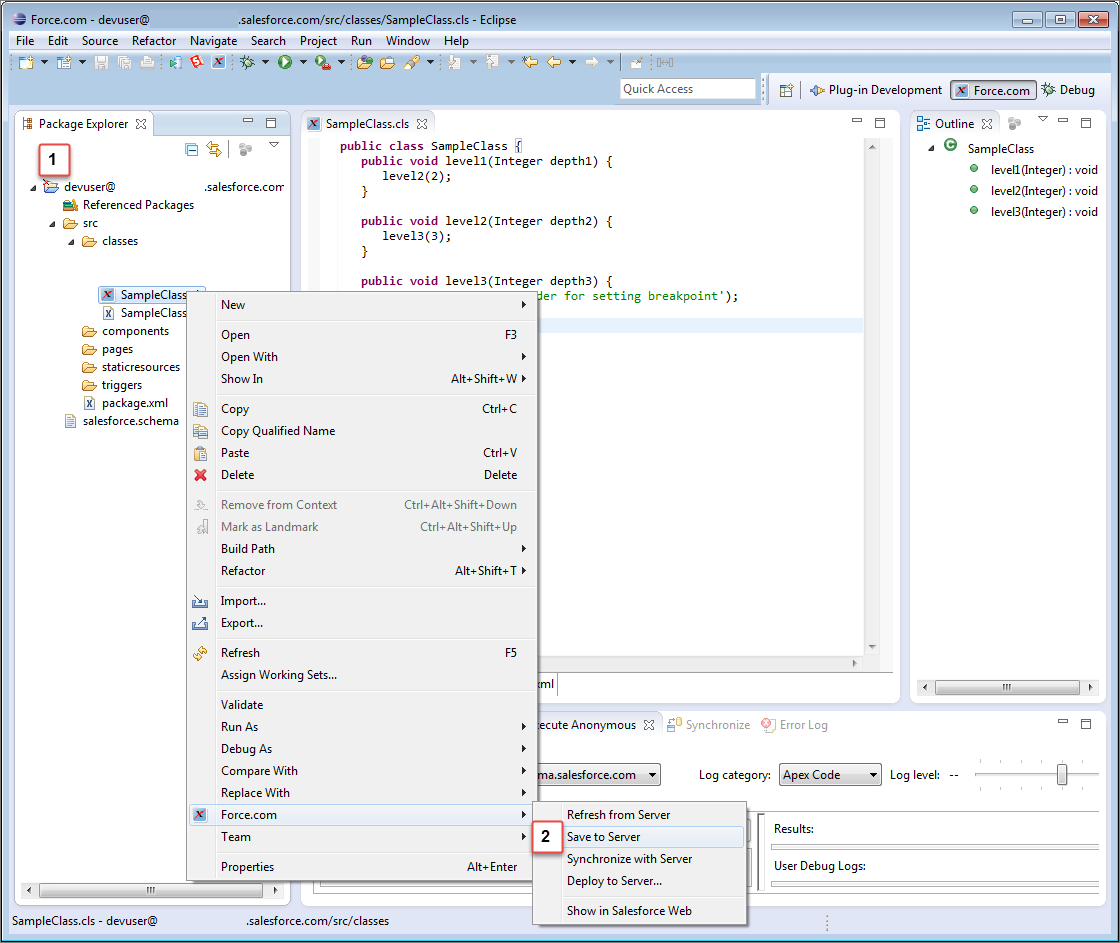Switch to Plug-in Development perspective
Screen dimensions: 1120x943
(x=876, y=90)
